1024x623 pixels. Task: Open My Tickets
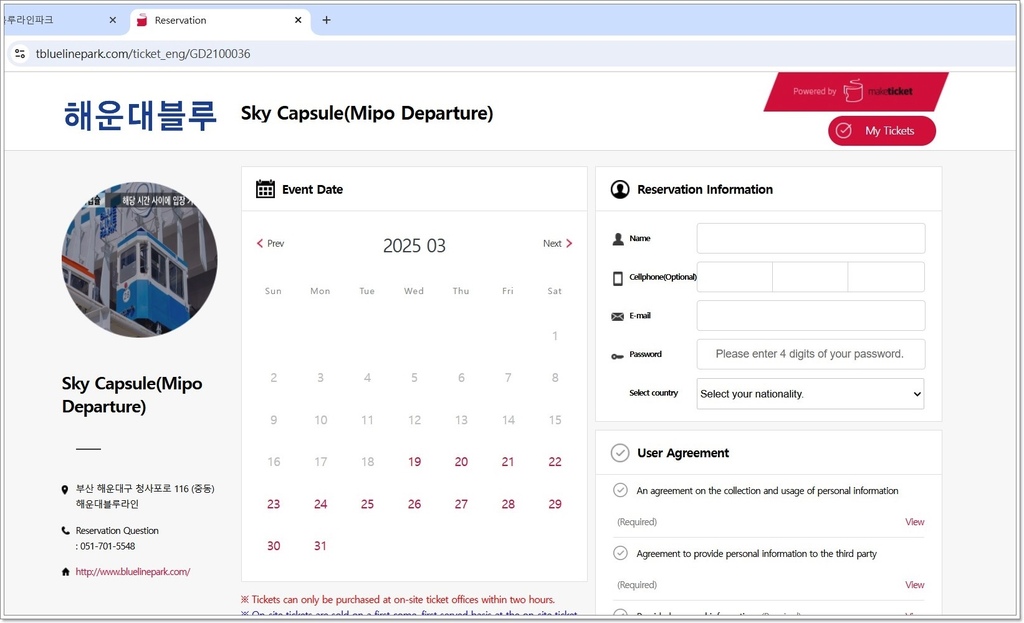pyautogui.click(x=882, y=131)
